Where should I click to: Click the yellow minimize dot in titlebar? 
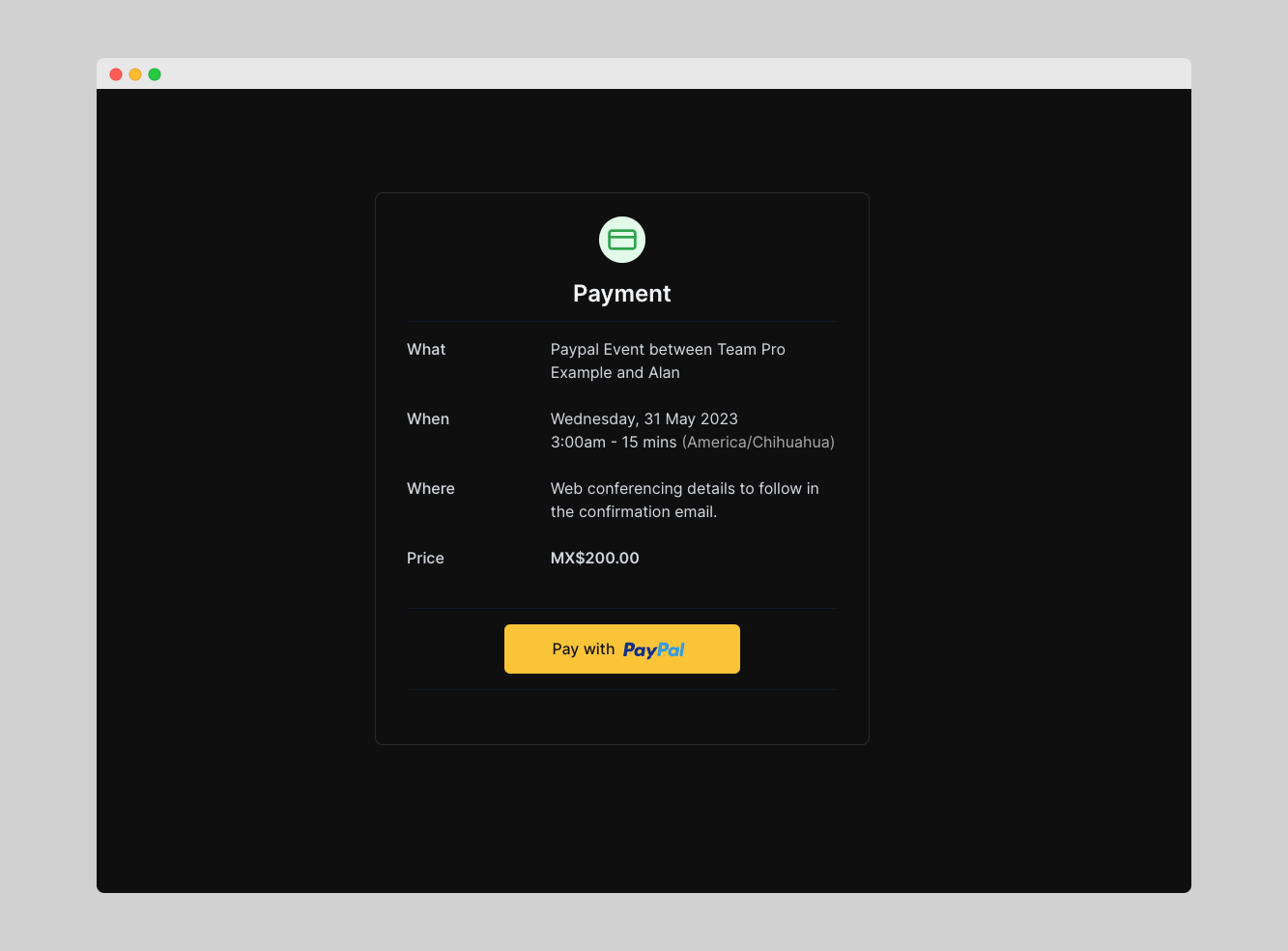click(135, 73)
